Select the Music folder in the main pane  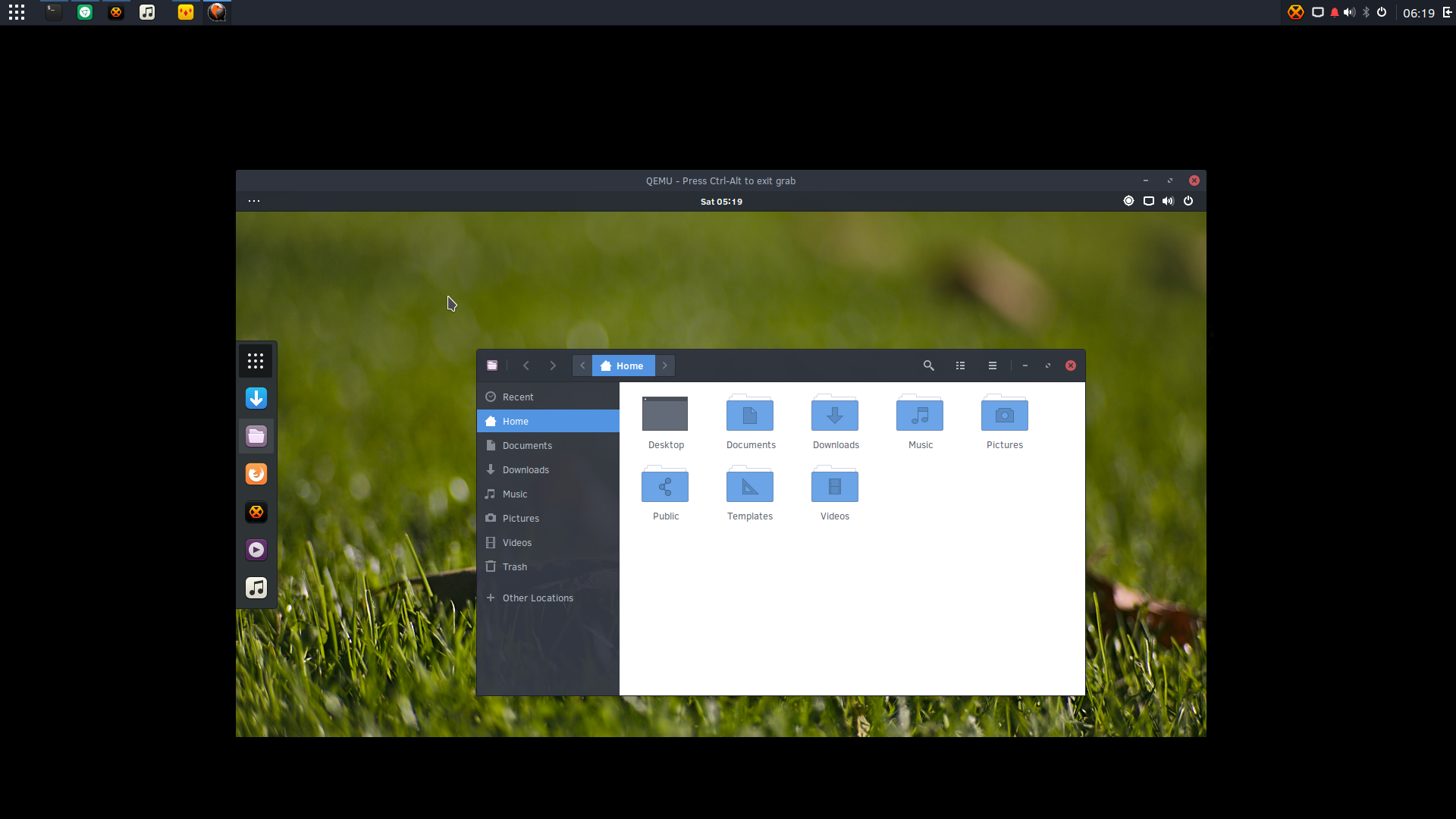(920, 414)
